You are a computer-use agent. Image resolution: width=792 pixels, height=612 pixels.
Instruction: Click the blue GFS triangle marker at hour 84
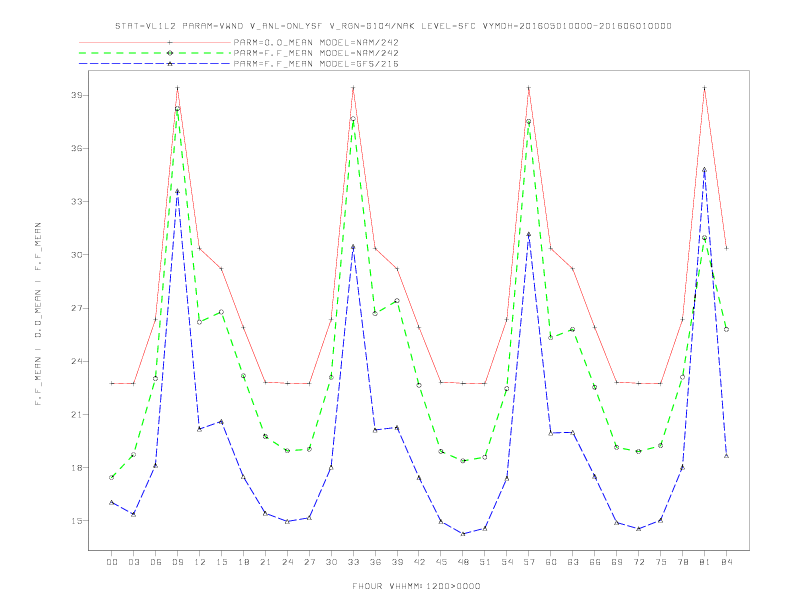click(x=726, y=456)
